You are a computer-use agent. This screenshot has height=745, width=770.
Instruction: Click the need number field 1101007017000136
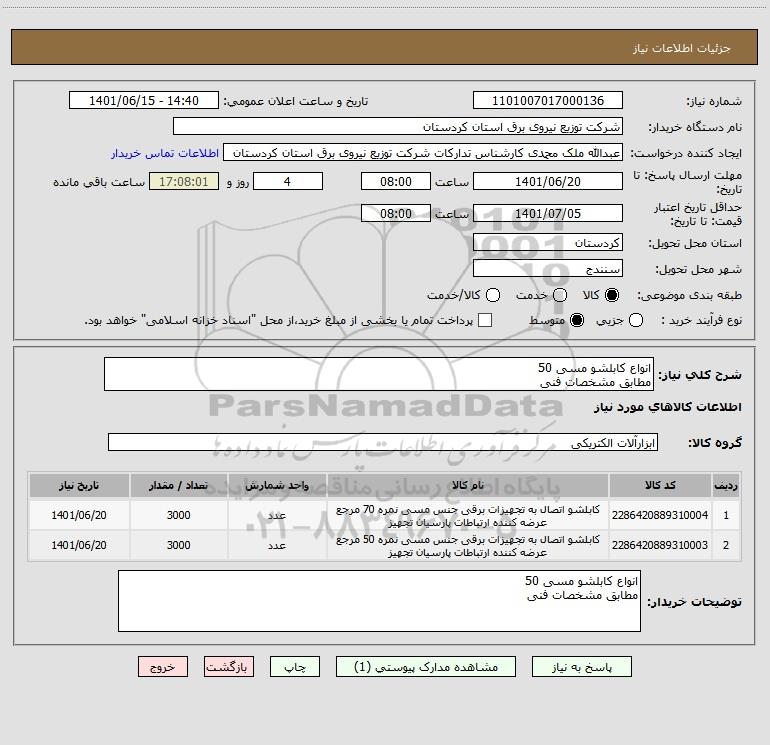(x=548, y=100)
